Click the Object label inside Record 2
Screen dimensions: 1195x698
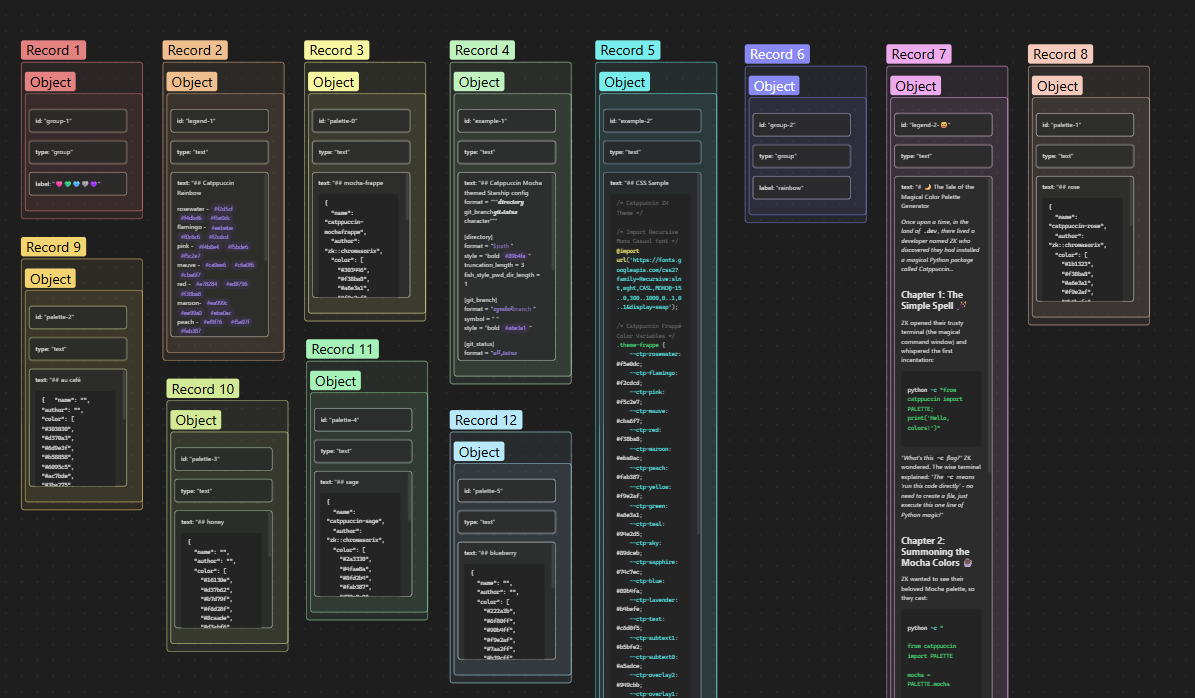pos(192,82)
